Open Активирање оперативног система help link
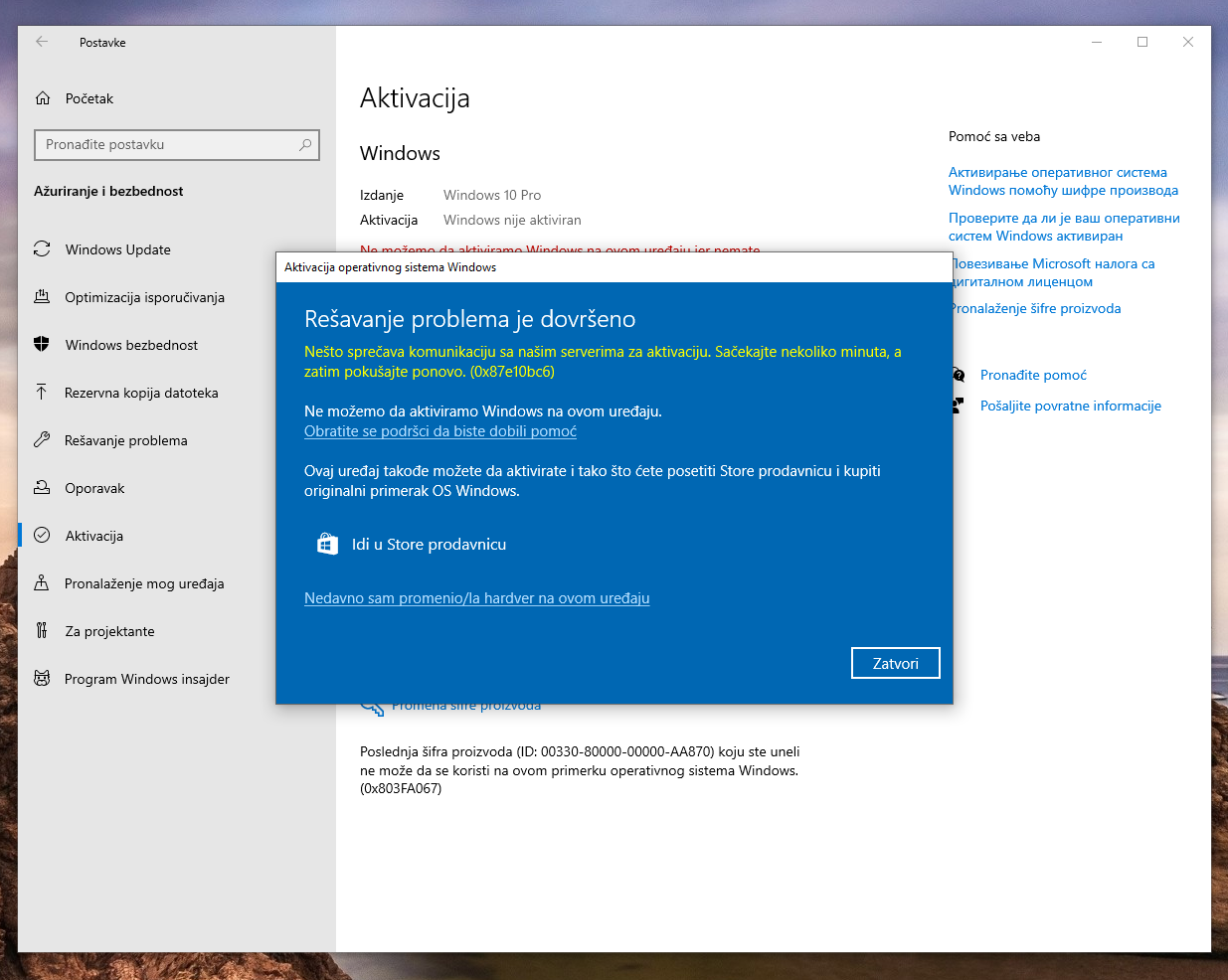Viewport: 1228px width, 980px height. pyautogui.click(x=1063, y=181)
